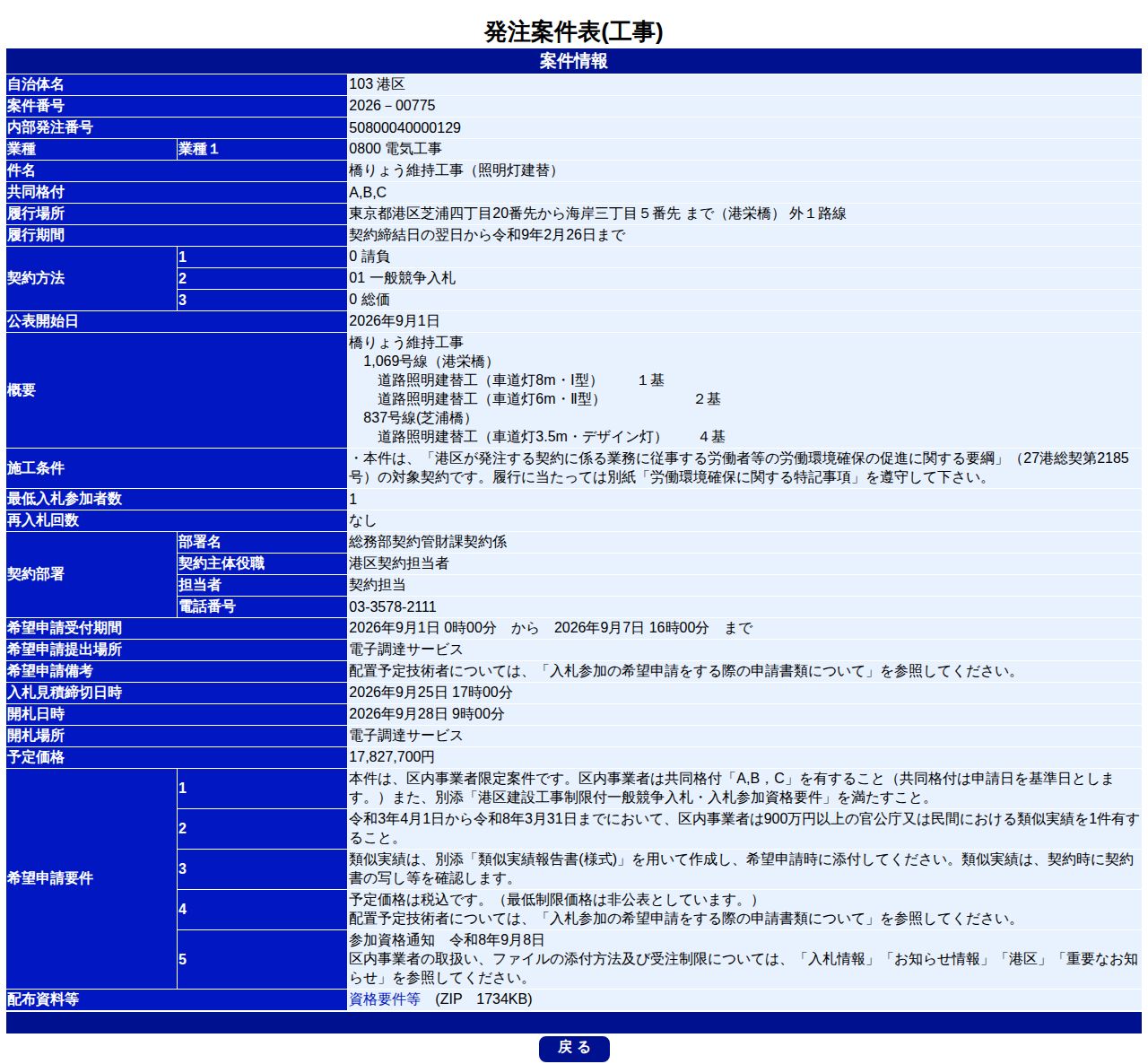Select the title 橋りょう維持工事（照明灯建替）
Screen dimensions: 1148x1064
456,170
